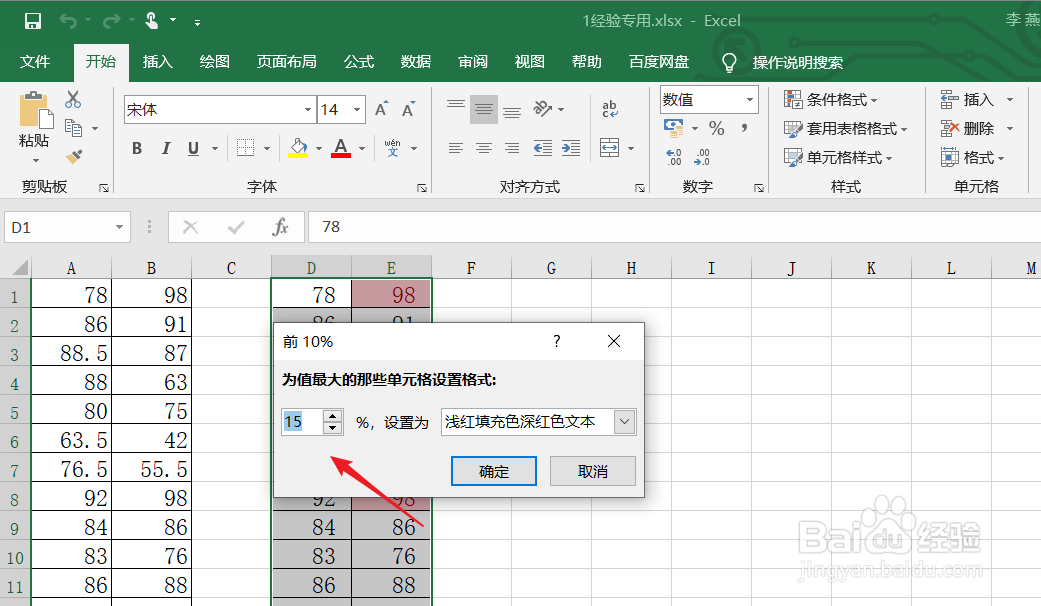Image resolution: width=1041 pixels, height=606 pixels.
Task: Merge and center cells
Action: [x=609, y=148]
